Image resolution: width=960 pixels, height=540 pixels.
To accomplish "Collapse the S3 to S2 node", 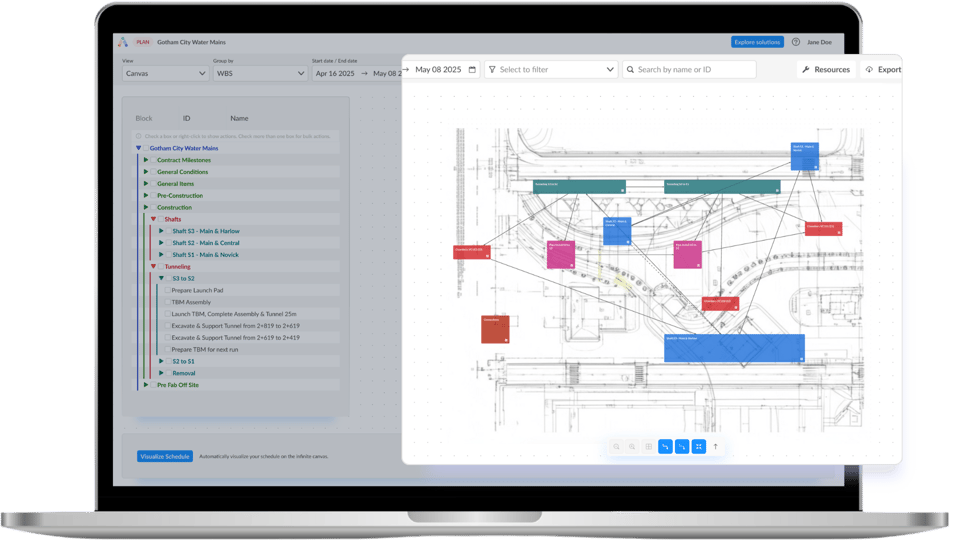I will point(162,278).
